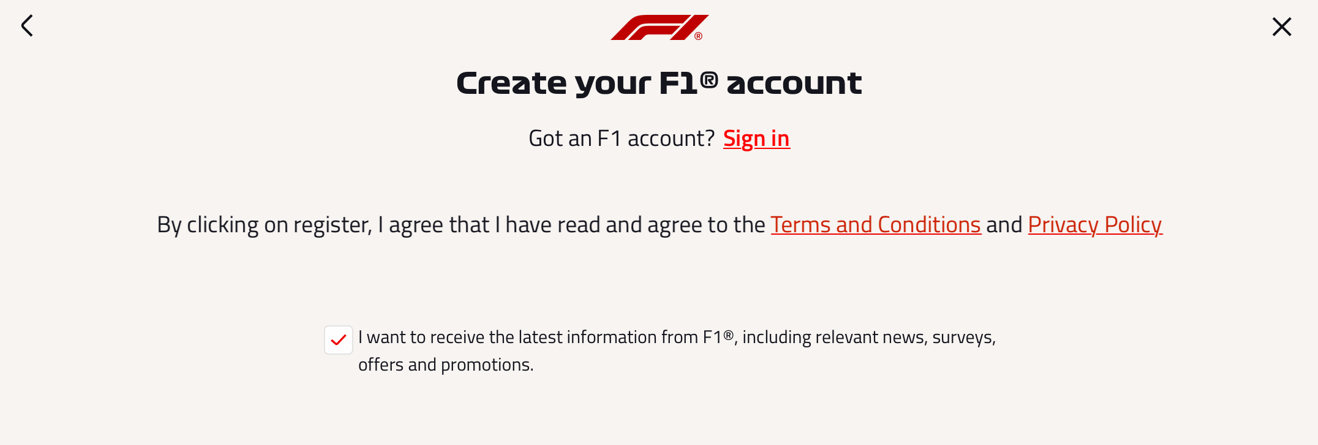Toggle the latest information opt-in via its label
Image resolution: width=1318 pixels, height=445 pixels.
677,351
